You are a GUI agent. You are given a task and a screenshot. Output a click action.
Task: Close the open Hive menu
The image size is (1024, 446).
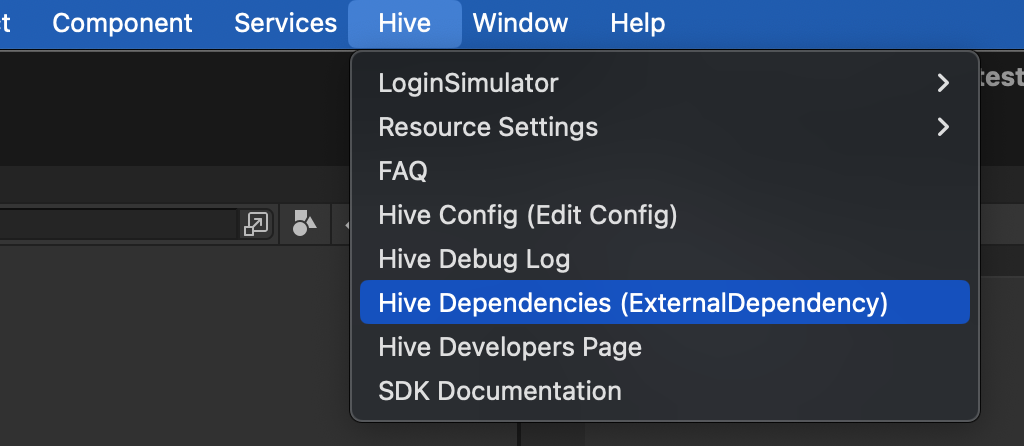pyautogui.click(x=405, y=23)
